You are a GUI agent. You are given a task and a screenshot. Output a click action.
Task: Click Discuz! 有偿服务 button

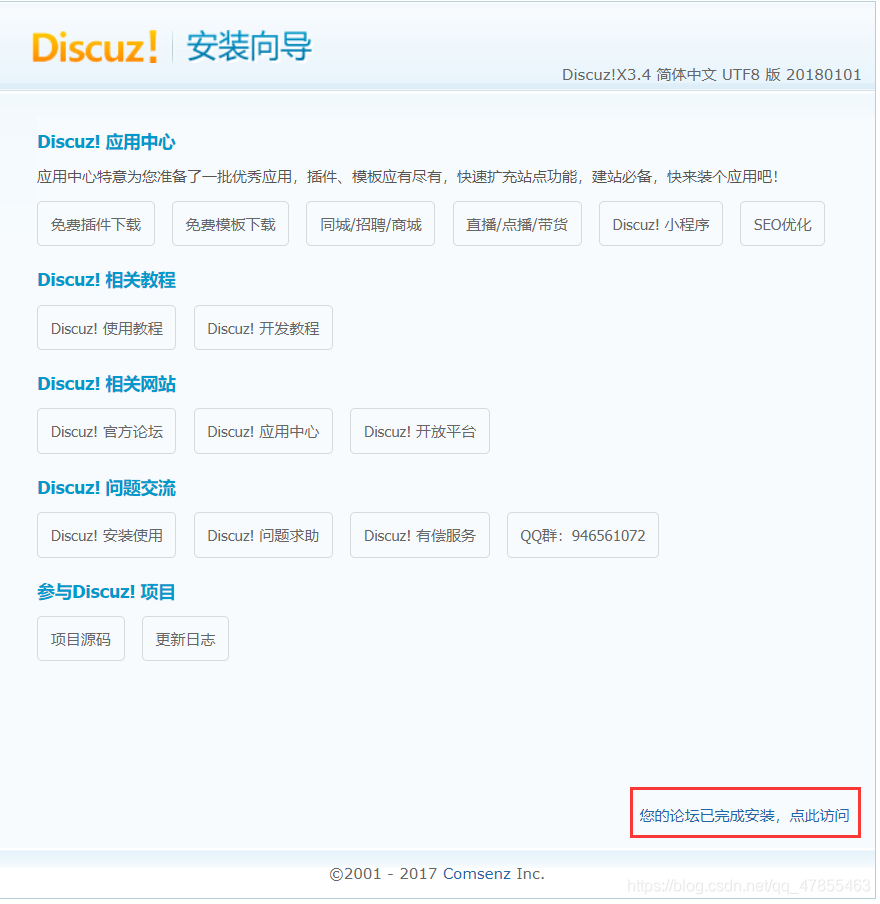[x=421, y=536]
